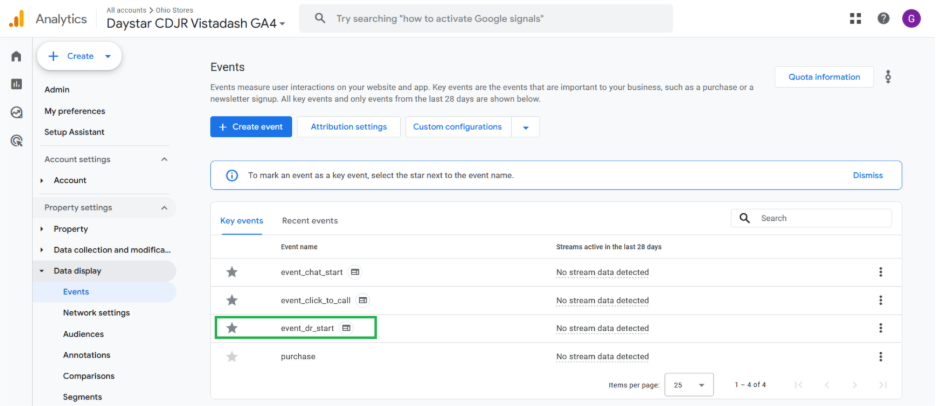Open more options for event_dr_start row
This screenshot has height=406, width=936.
coord(880,328)
